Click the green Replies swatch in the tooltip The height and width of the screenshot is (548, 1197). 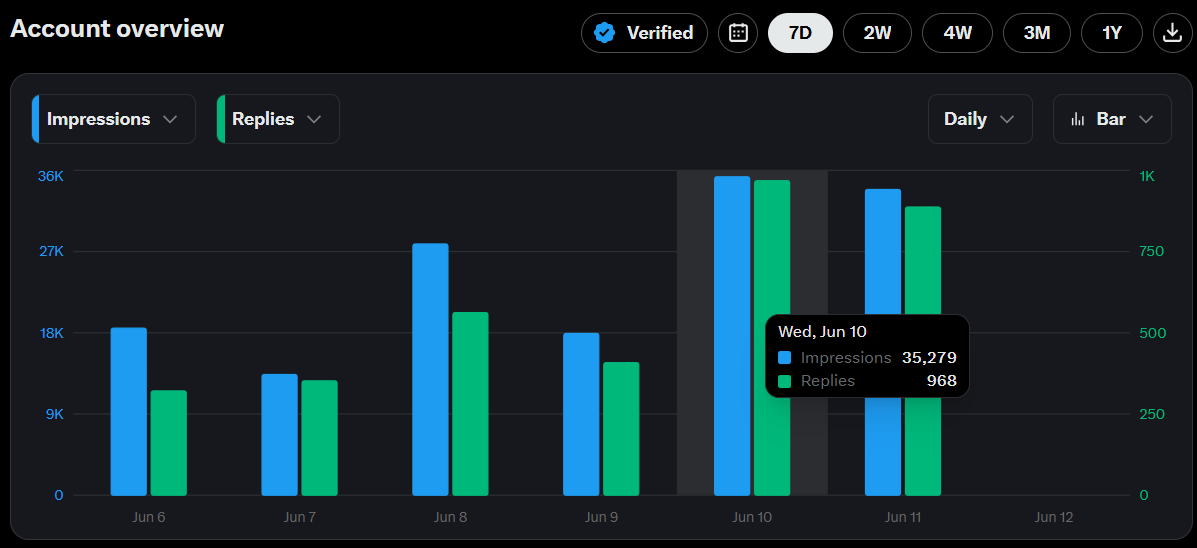click(x=785, y=381)
